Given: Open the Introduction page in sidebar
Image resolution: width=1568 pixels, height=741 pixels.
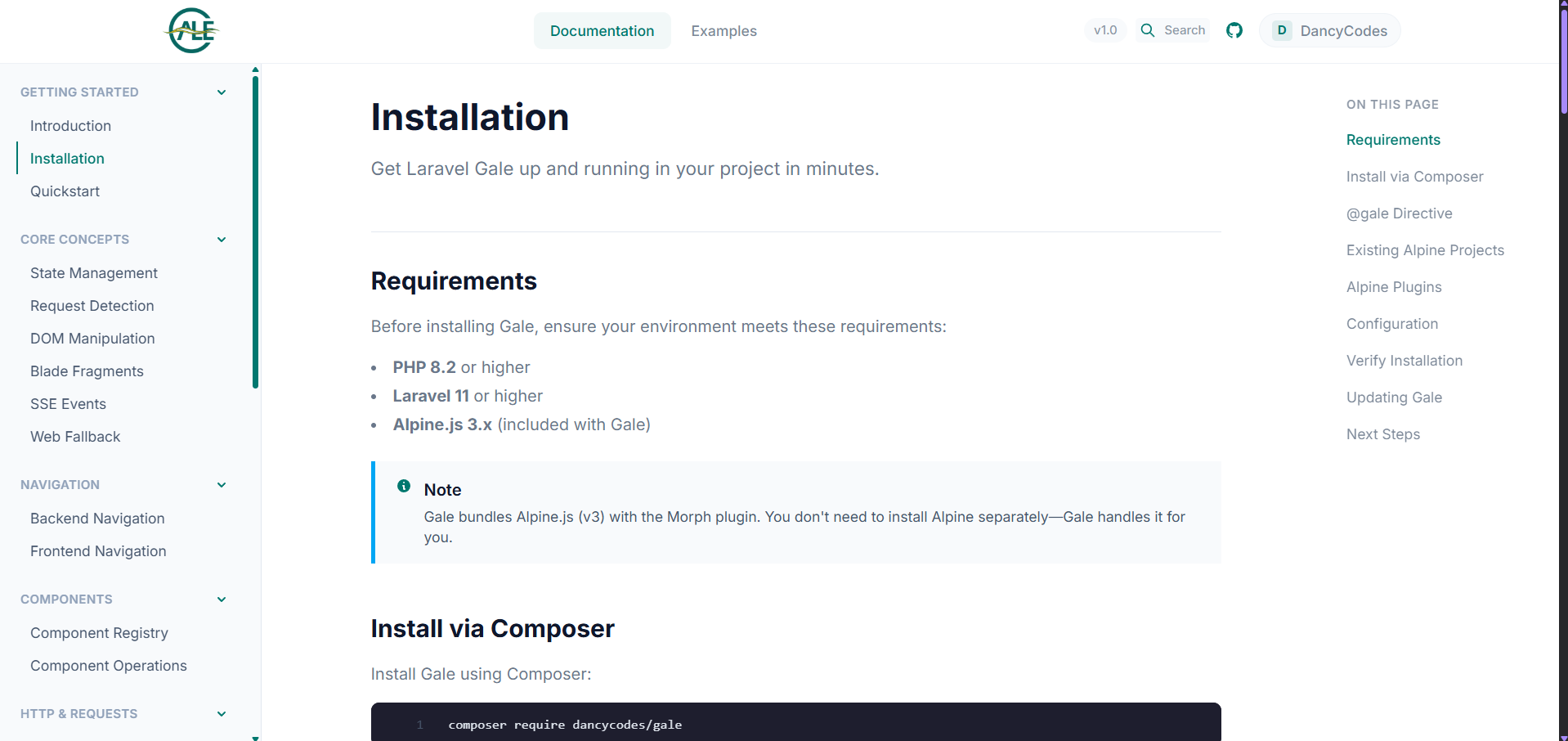Looking at the screenshot, I should [x=70, y=126].
